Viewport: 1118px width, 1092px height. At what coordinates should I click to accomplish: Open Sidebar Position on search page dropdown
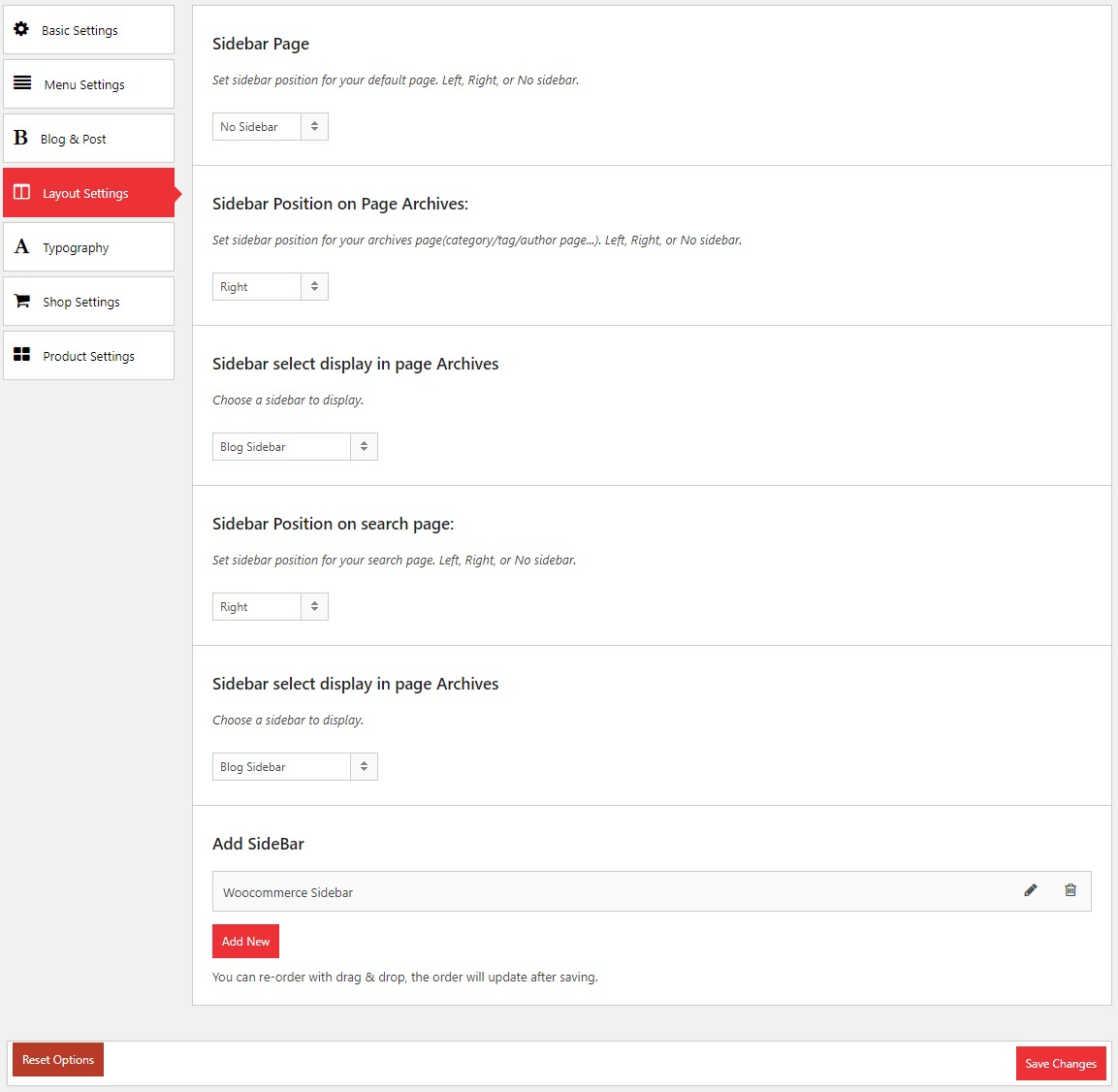click(270, 607)
